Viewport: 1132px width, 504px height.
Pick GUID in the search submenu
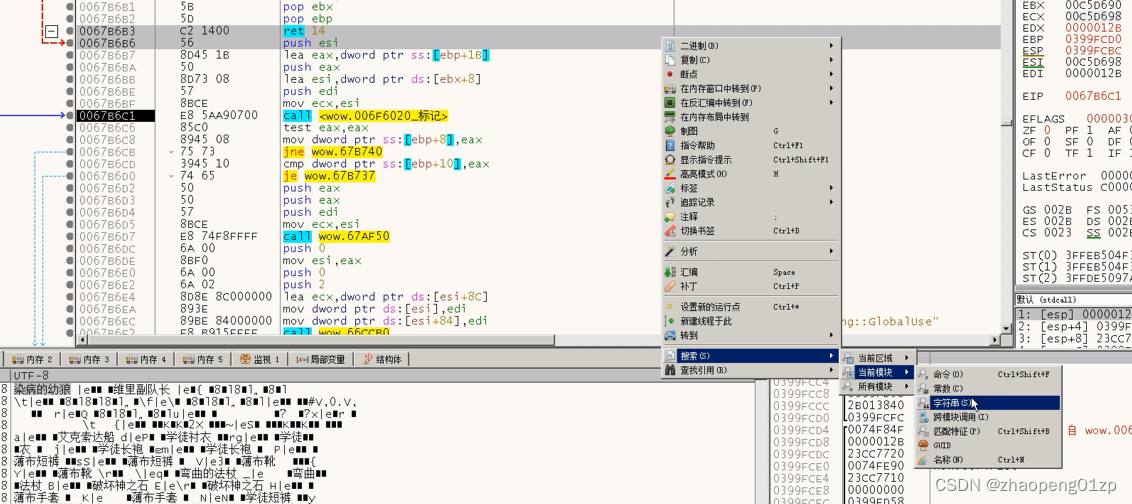coord(988,446)
